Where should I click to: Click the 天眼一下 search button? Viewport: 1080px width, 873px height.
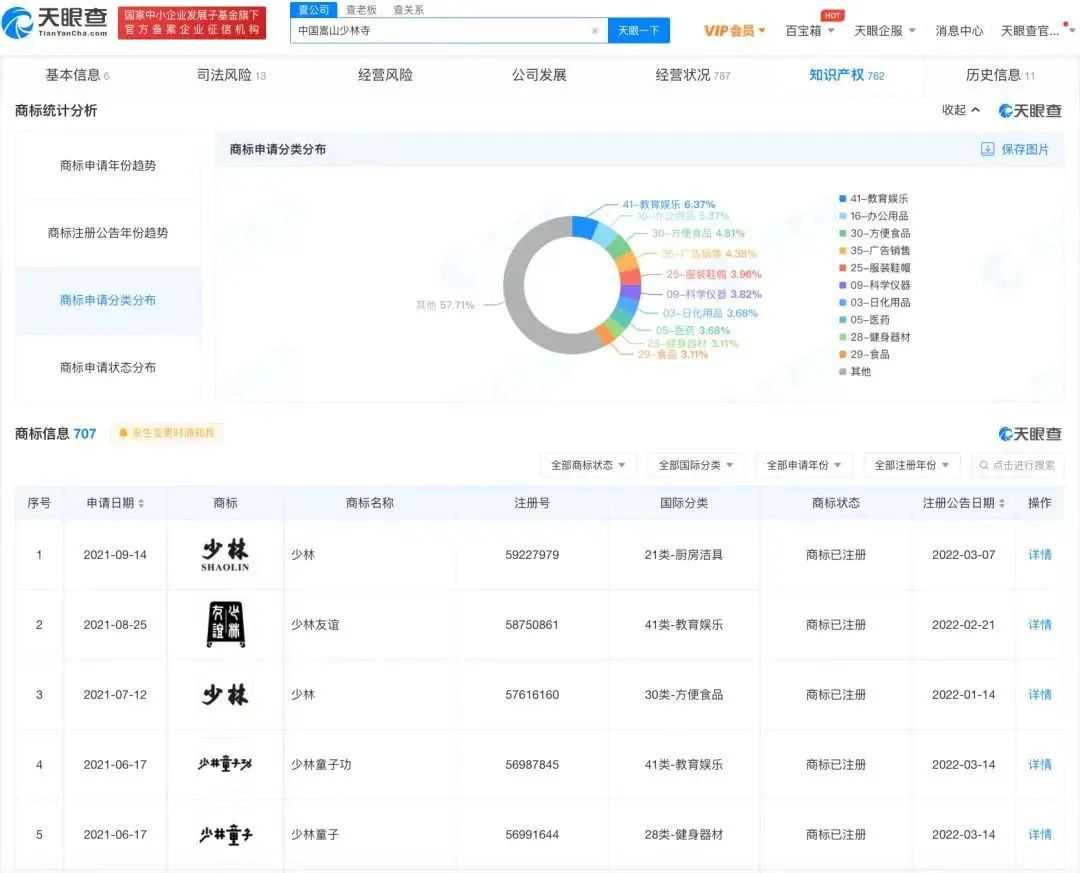click(639, 31)
